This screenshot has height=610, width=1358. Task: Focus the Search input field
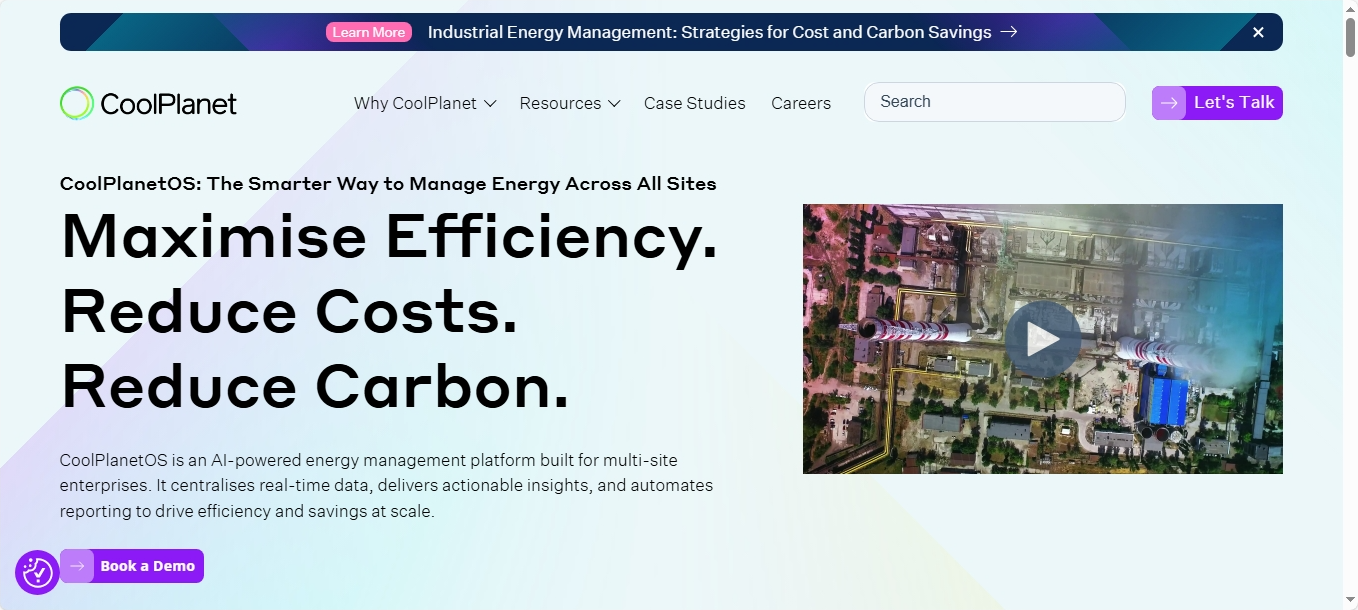click(995, 102)
